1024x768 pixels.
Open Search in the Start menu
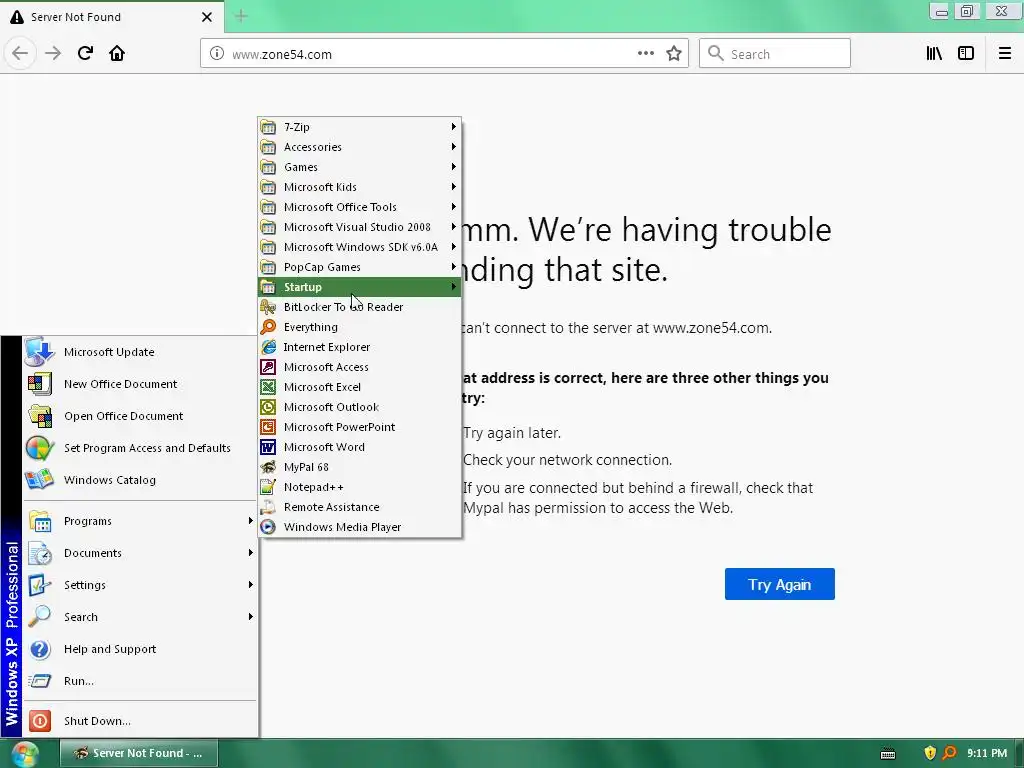click(140, 616)
